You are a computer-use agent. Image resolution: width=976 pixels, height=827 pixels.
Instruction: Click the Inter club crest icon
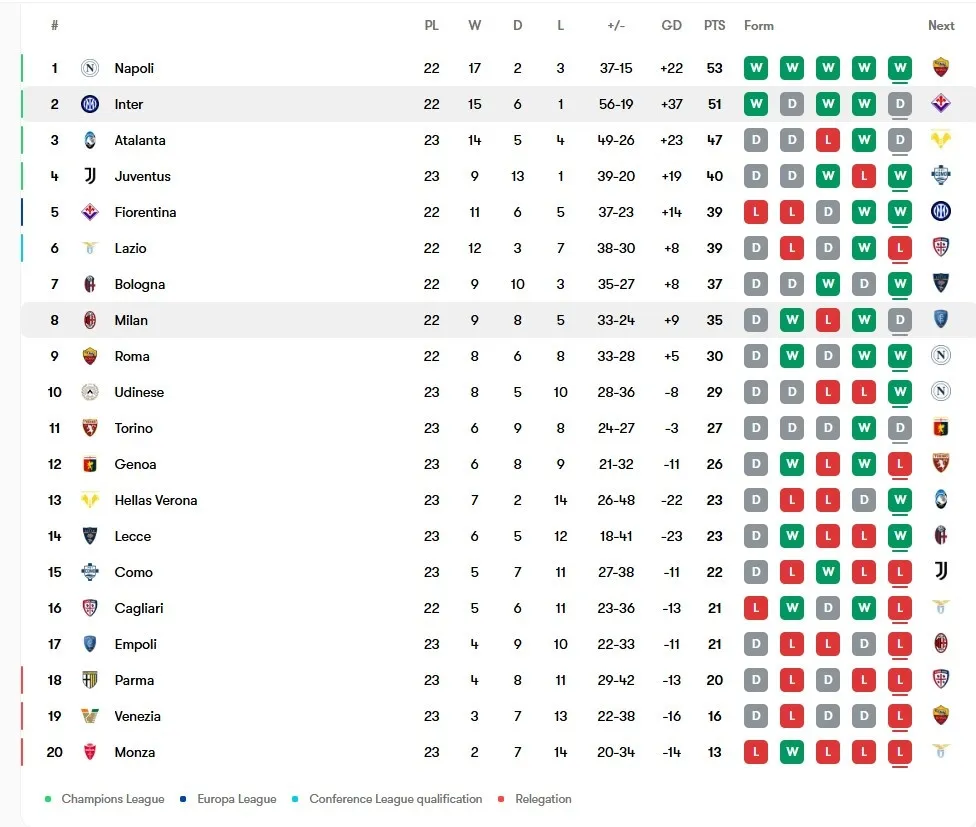[x=90, y=104]
